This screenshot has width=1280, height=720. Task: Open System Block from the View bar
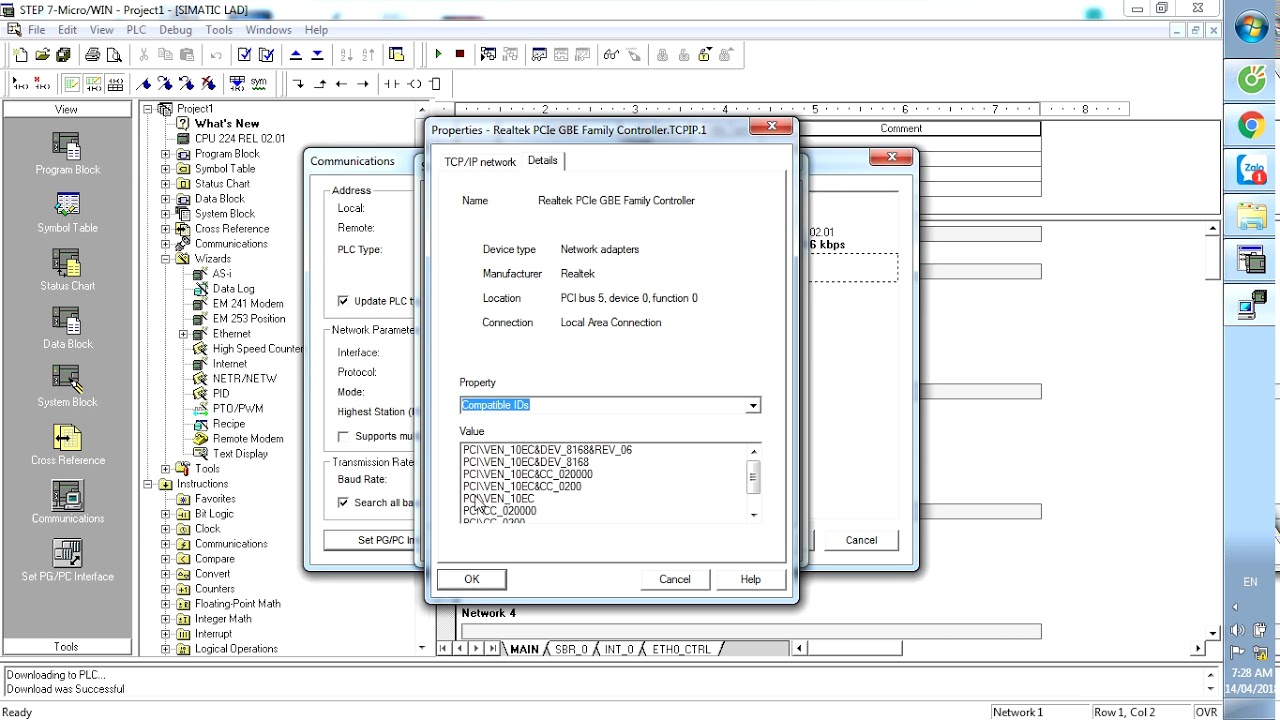point(67,387)
